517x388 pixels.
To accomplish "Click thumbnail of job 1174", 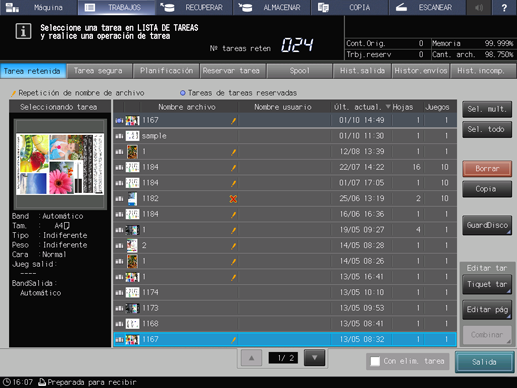I will pyautogui.click(x=132, y=293).
